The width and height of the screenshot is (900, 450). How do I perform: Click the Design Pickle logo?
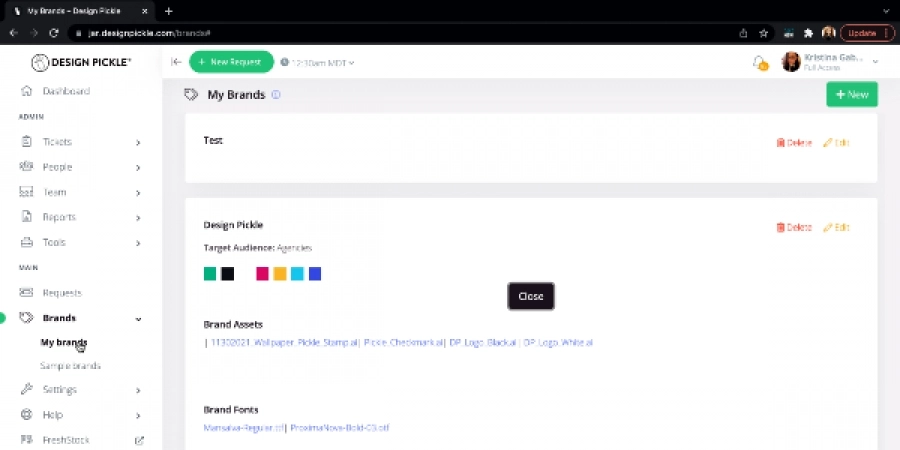point(81,62)
